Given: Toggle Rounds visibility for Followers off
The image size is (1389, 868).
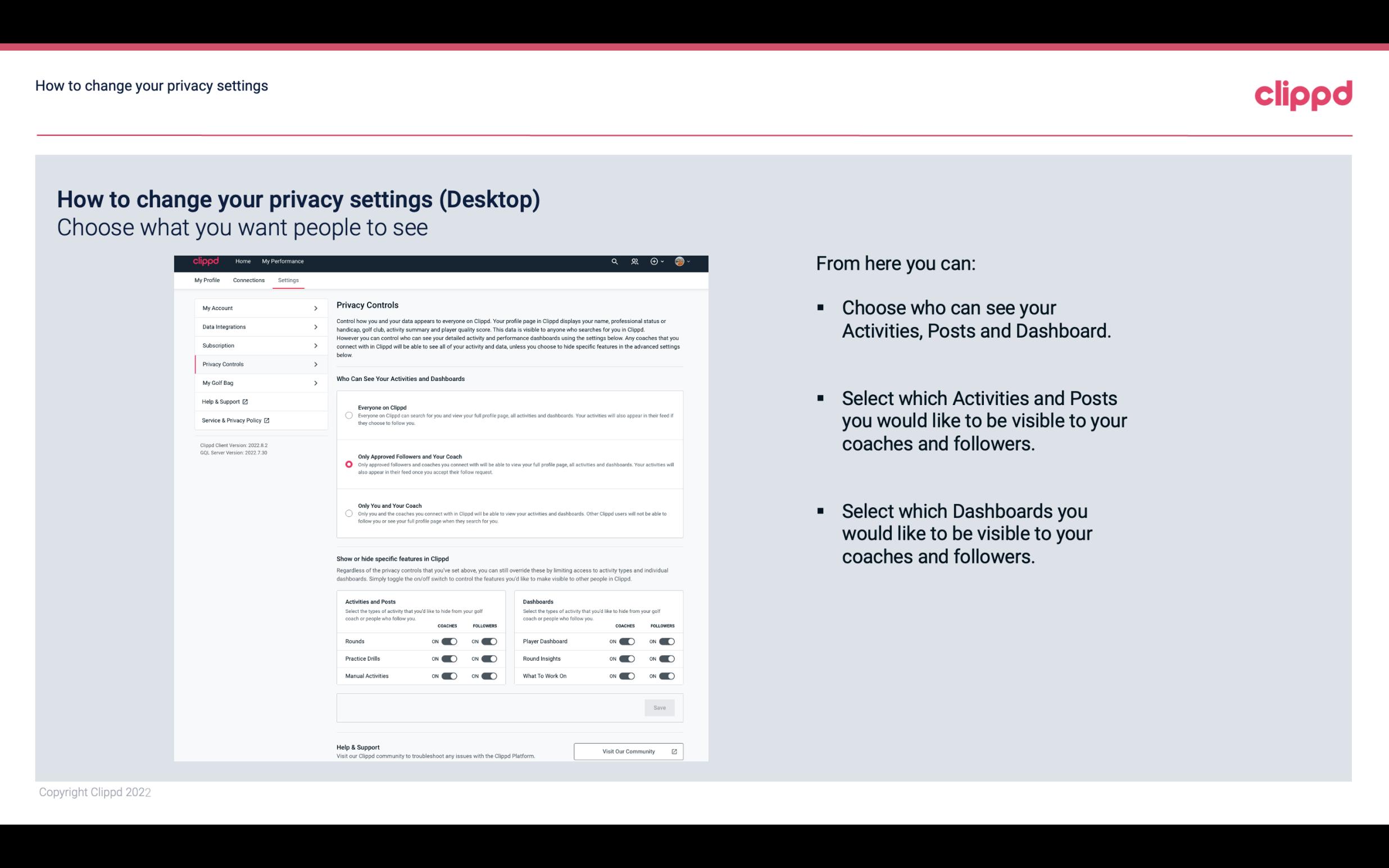Looking at the screenshot, I should pyautogui.click(x=488, y=641).
